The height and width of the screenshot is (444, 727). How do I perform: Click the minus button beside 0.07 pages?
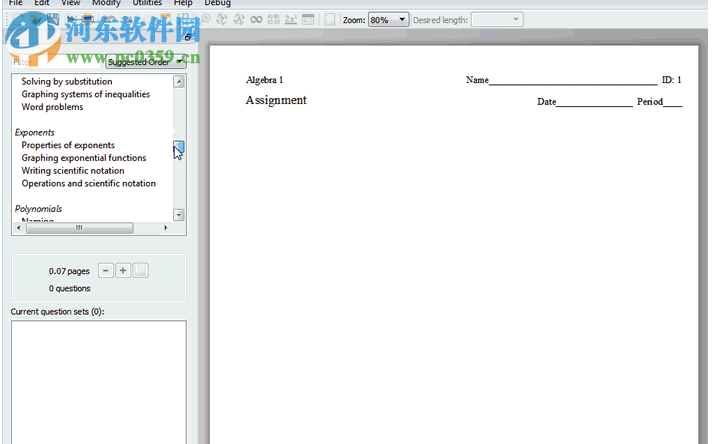click(106, 270)
